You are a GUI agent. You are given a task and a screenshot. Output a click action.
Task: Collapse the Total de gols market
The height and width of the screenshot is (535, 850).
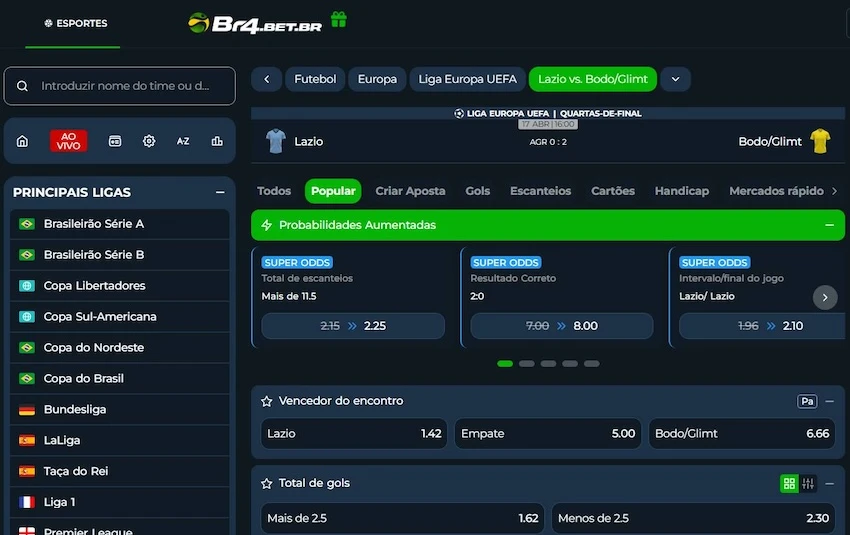tap(829, 484)
